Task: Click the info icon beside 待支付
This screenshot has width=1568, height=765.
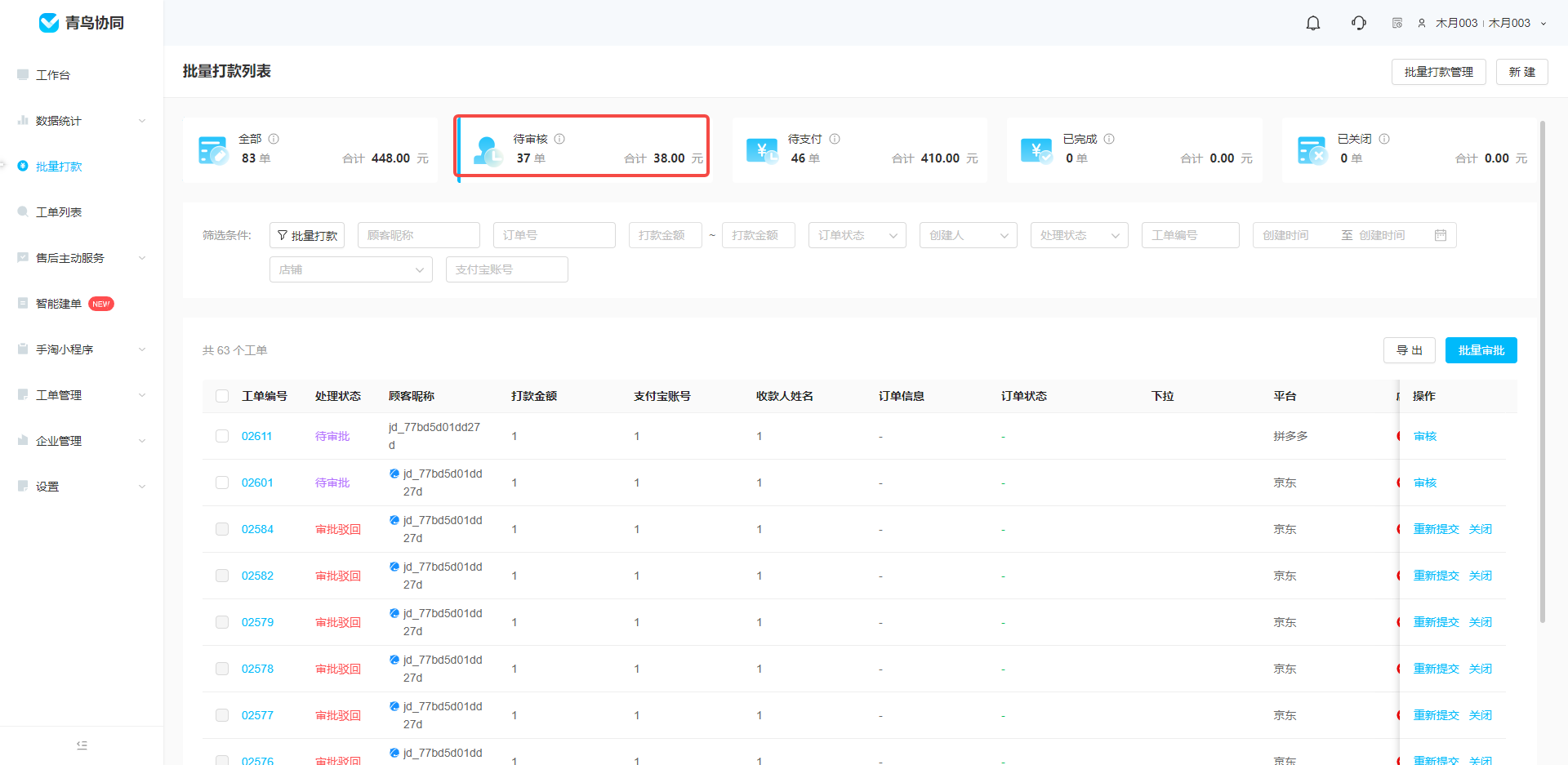Action: click(835, 139)
